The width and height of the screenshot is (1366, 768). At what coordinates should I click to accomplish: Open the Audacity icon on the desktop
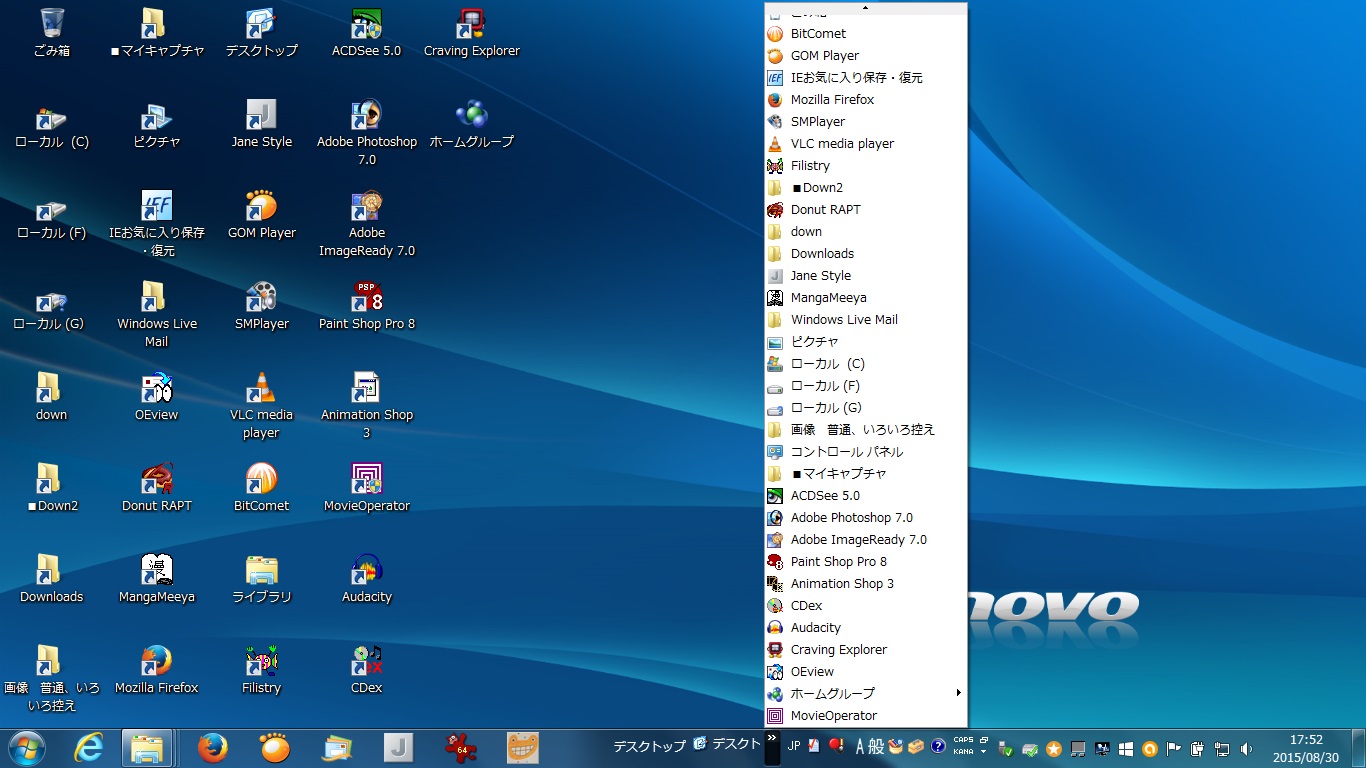366,571
